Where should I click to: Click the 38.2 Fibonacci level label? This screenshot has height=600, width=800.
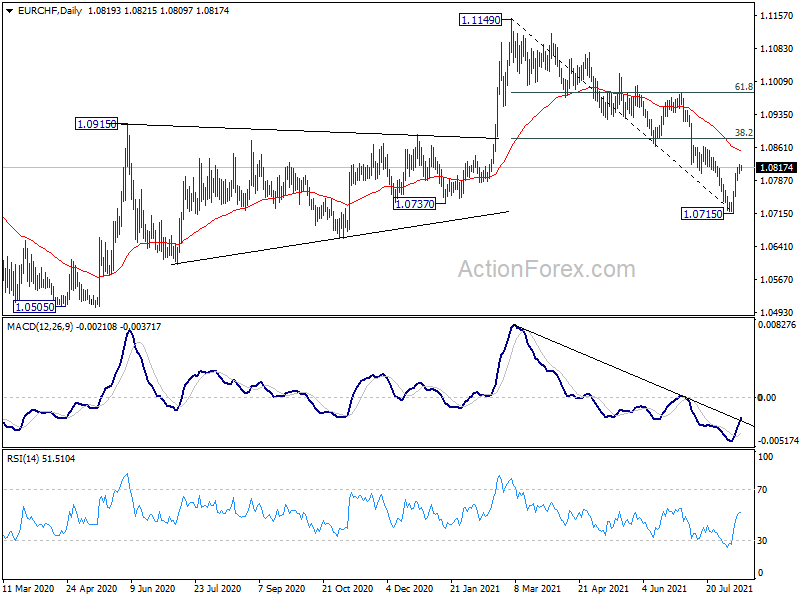tap(743, 133)
